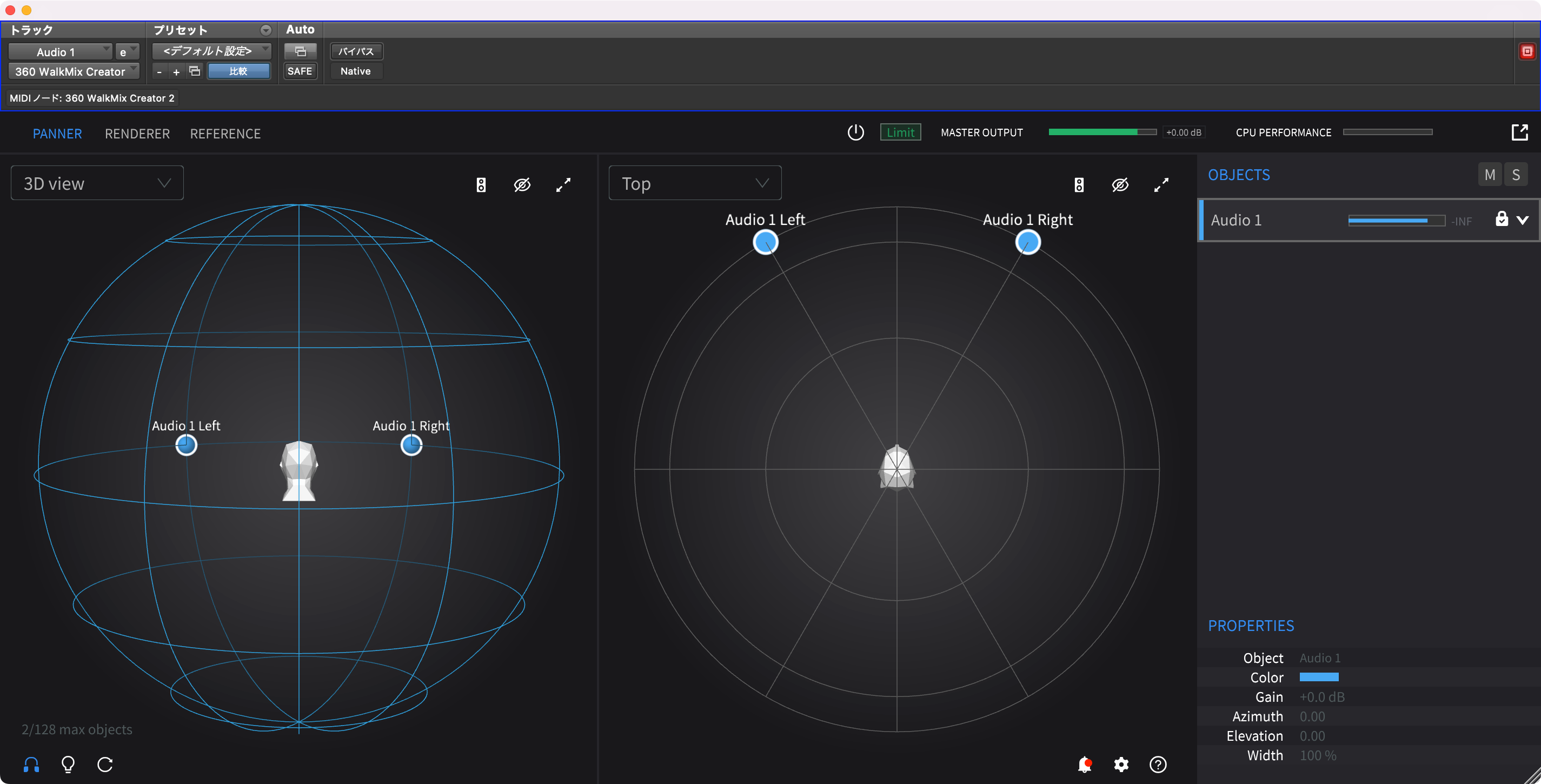Image resolution: width=1541 pixels, height=784 pixels.
Task: Toggle label visibility in the 3D view
Action: click(x=522, y=185)
